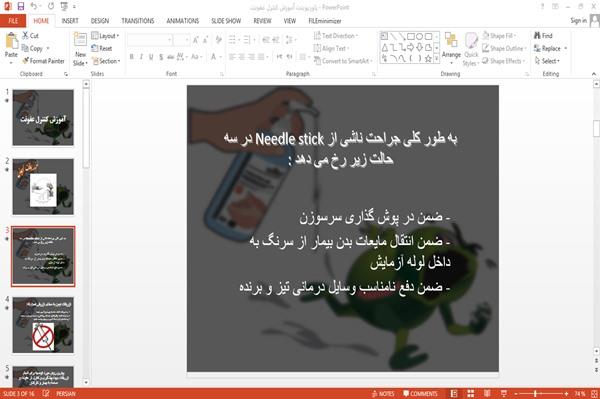This screenshot has width=600, height=399.
Task: Click Sign in link
Action: (x=578, y=21)
